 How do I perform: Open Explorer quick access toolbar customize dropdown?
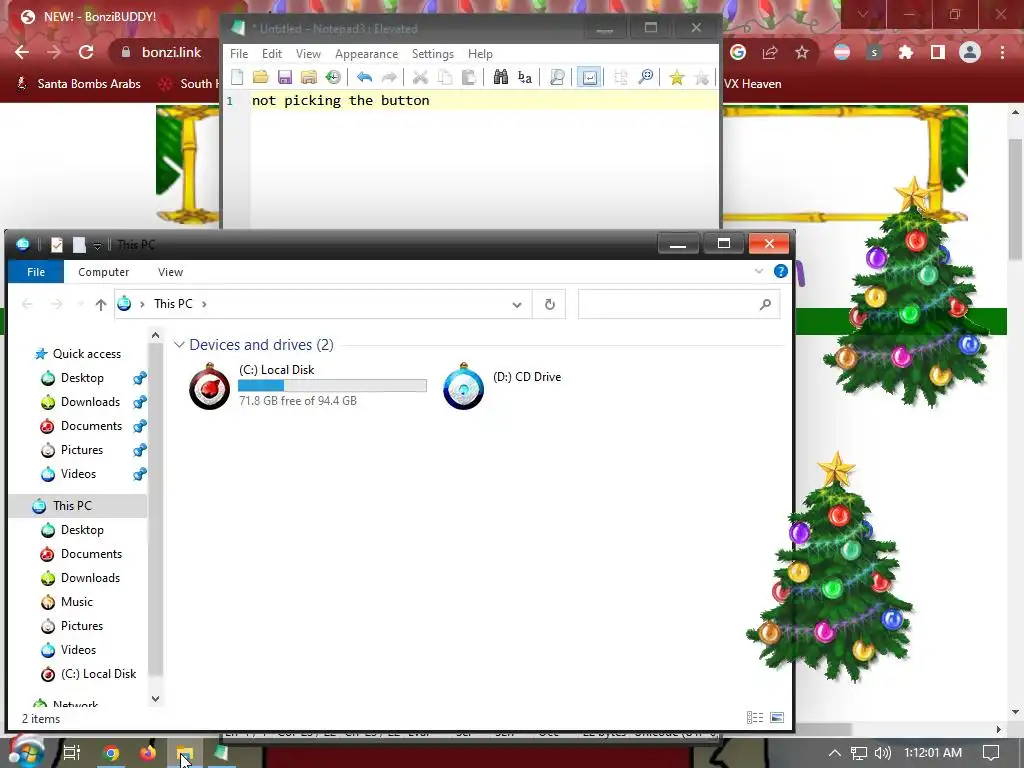(x=97, y=246)
